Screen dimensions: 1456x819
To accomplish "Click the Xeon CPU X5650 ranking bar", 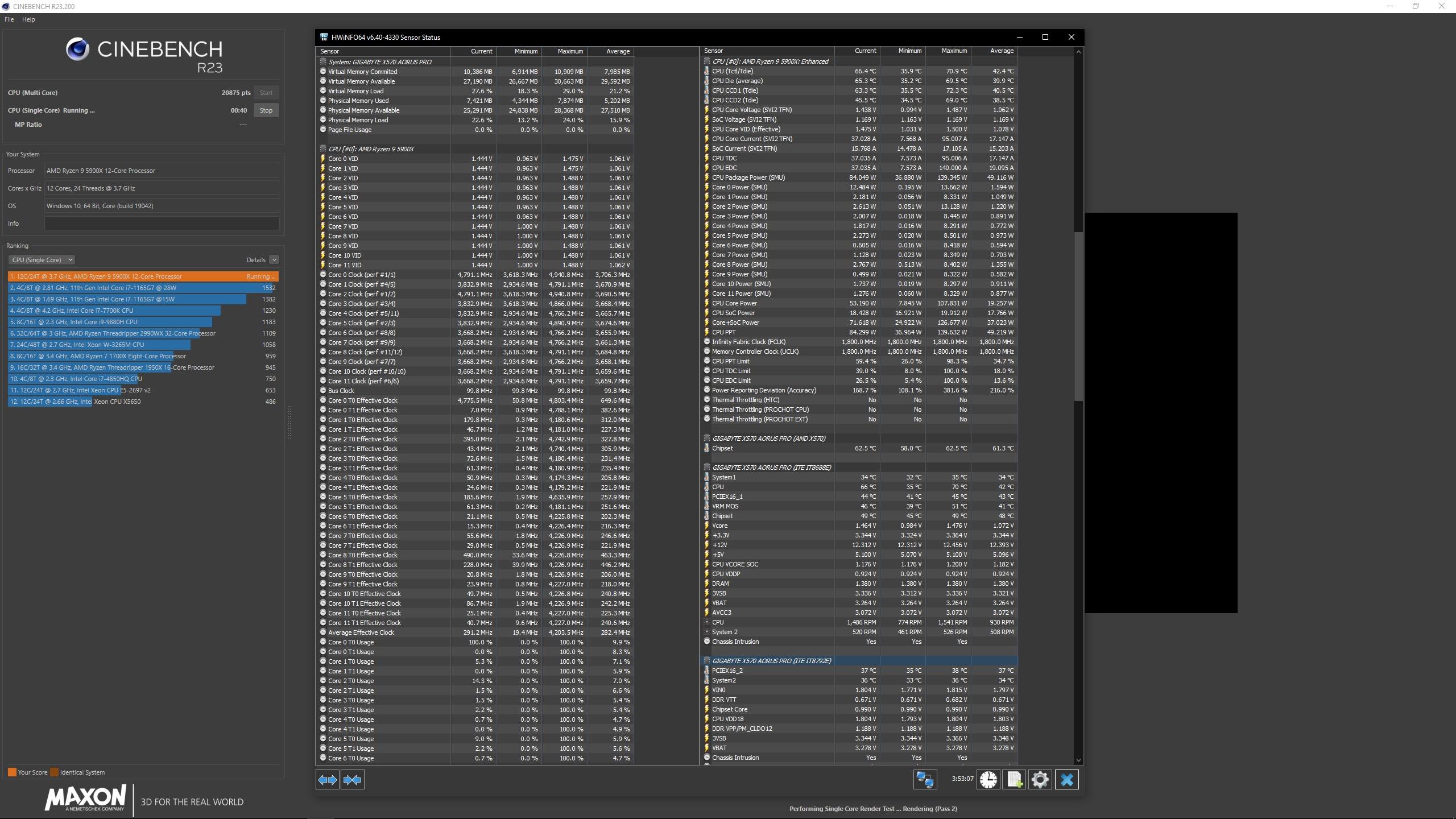I will coord(50,402).
